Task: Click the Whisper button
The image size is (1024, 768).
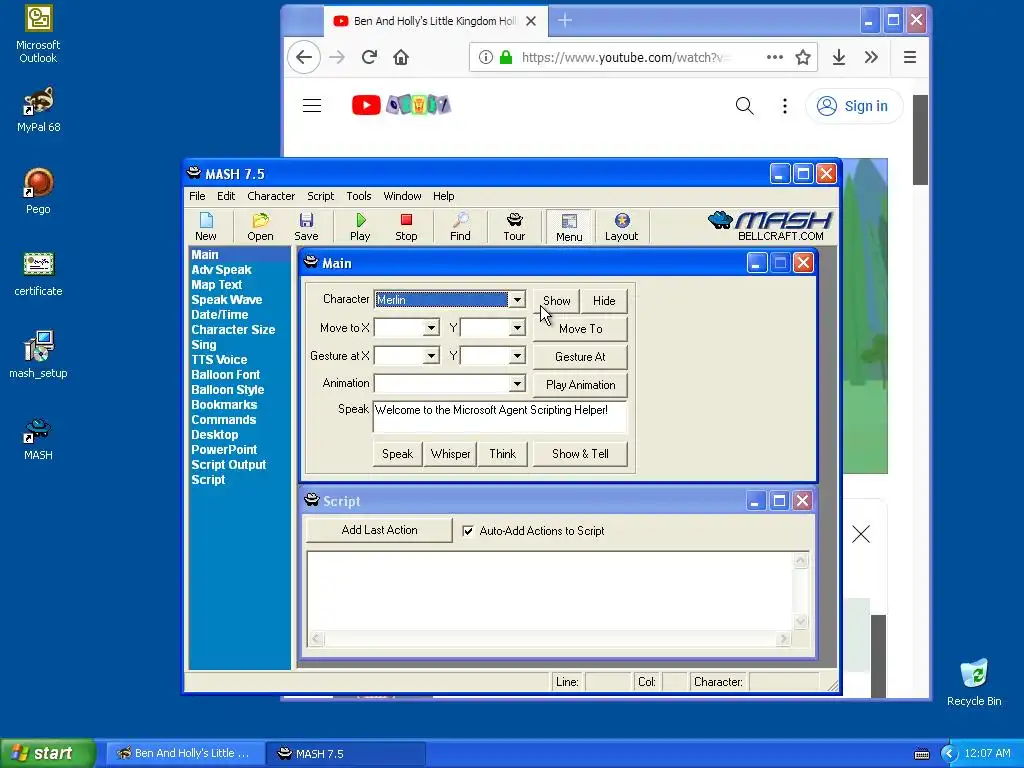Action: pyautogui.click(x=451, y=454)
